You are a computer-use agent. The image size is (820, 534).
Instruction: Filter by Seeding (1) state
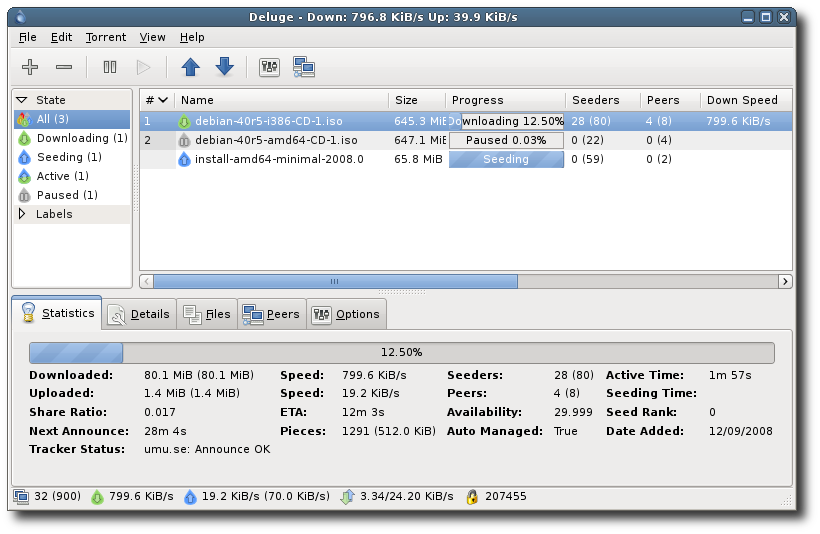(x=72, y=157)
